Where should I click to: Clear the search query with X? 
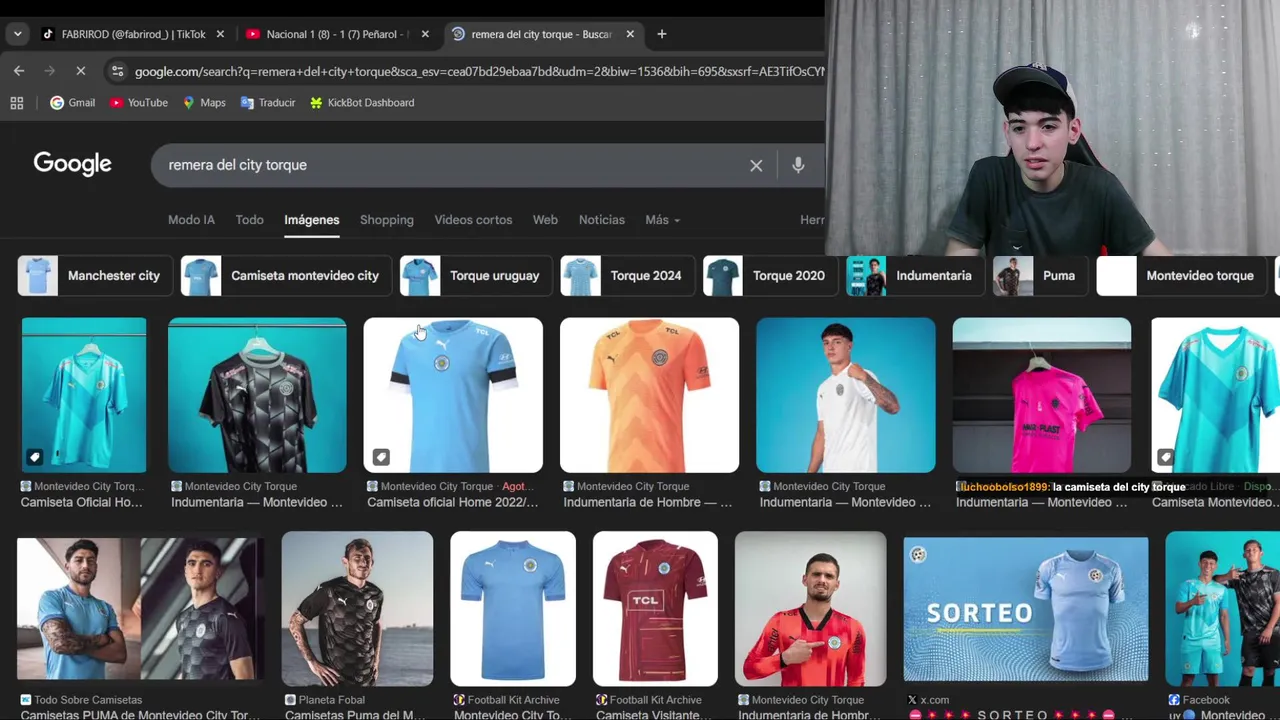pyautogui.click(x=756, y=165)
